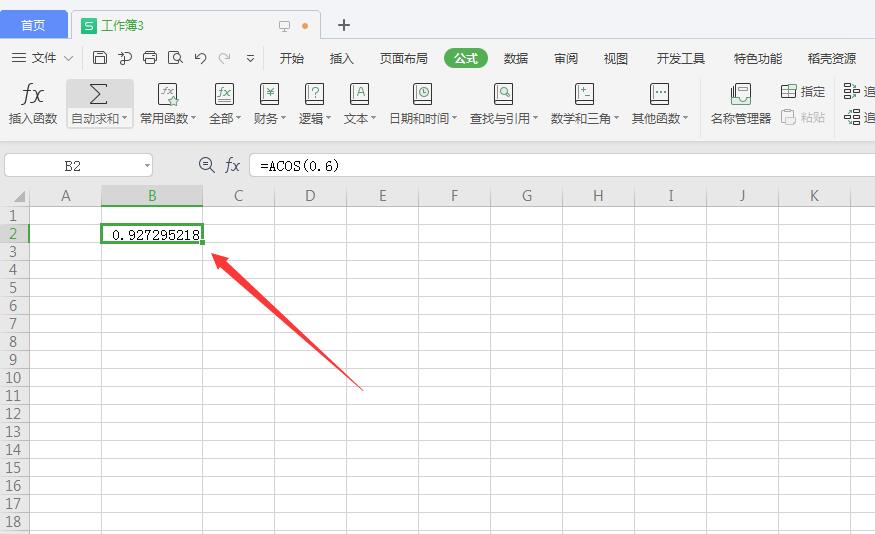This screenshot has width=875, height=534.
Task: Open the 查找与引用 lookup and reference icon
Action: pyautogui.click(x=503, y=94)
